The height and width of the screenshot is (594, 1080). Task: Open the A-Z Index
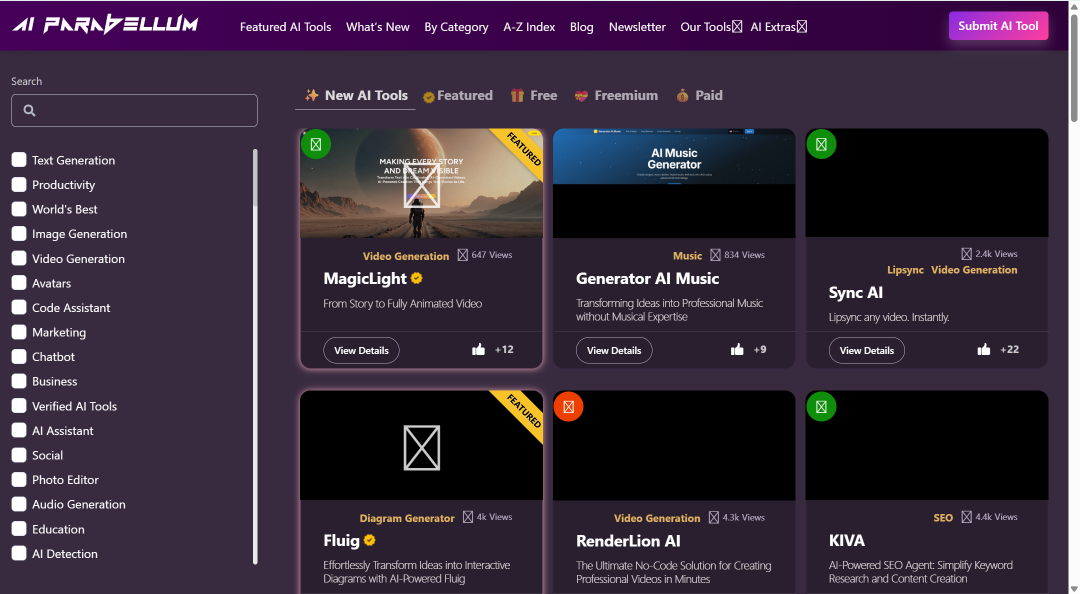click(x=529, y=27)
